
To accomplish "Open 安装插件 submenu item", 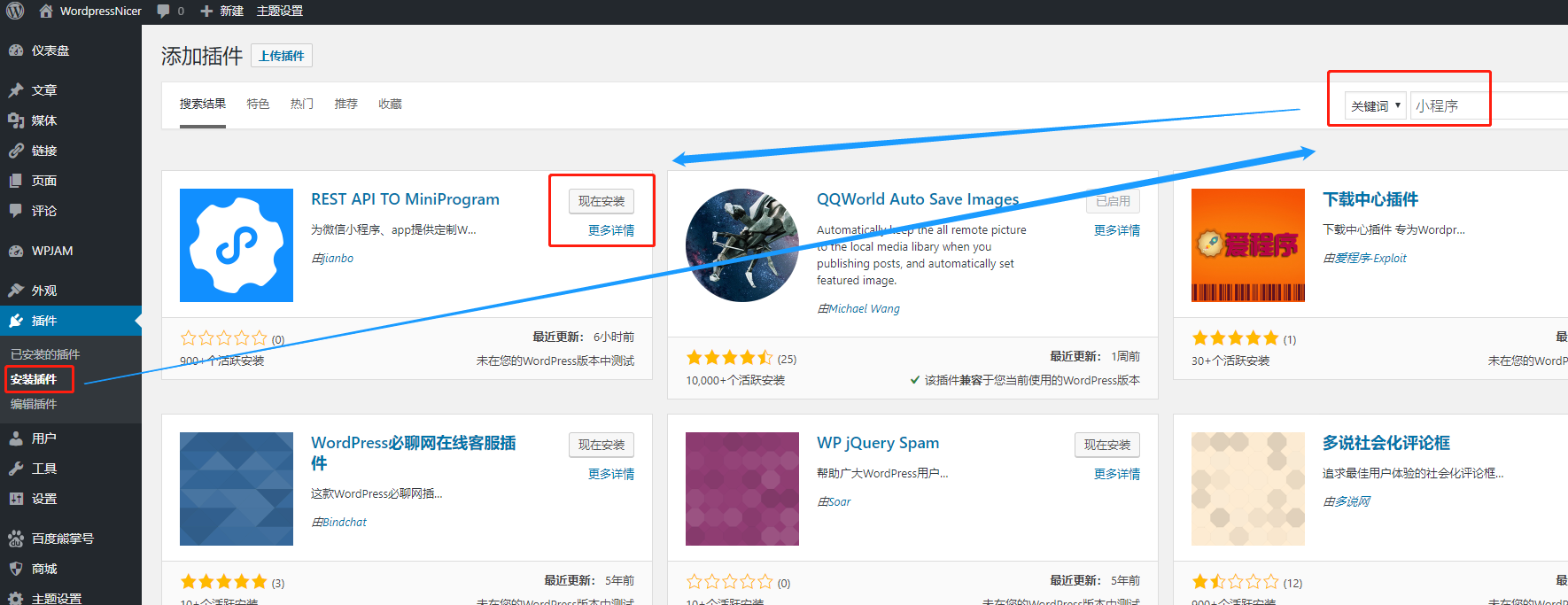I will [34, 379].
